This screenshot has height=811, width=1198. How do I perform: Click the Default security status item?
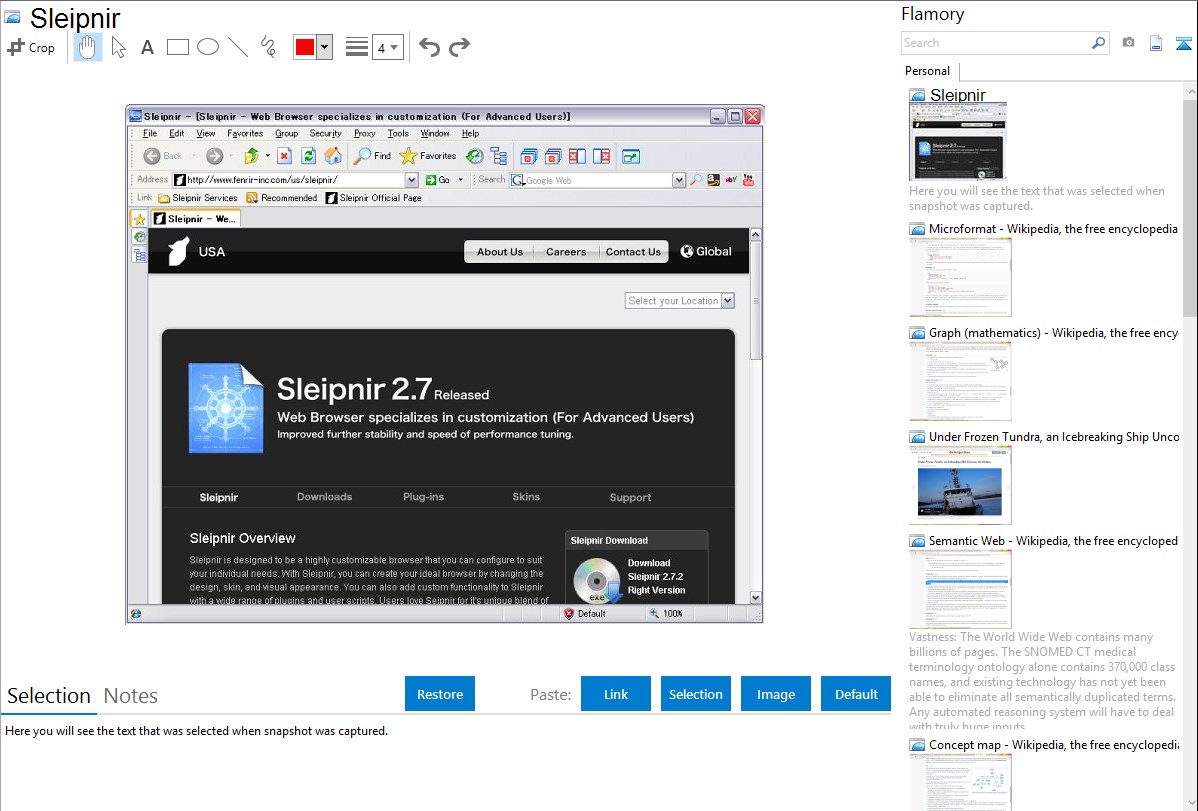point(584,614)
